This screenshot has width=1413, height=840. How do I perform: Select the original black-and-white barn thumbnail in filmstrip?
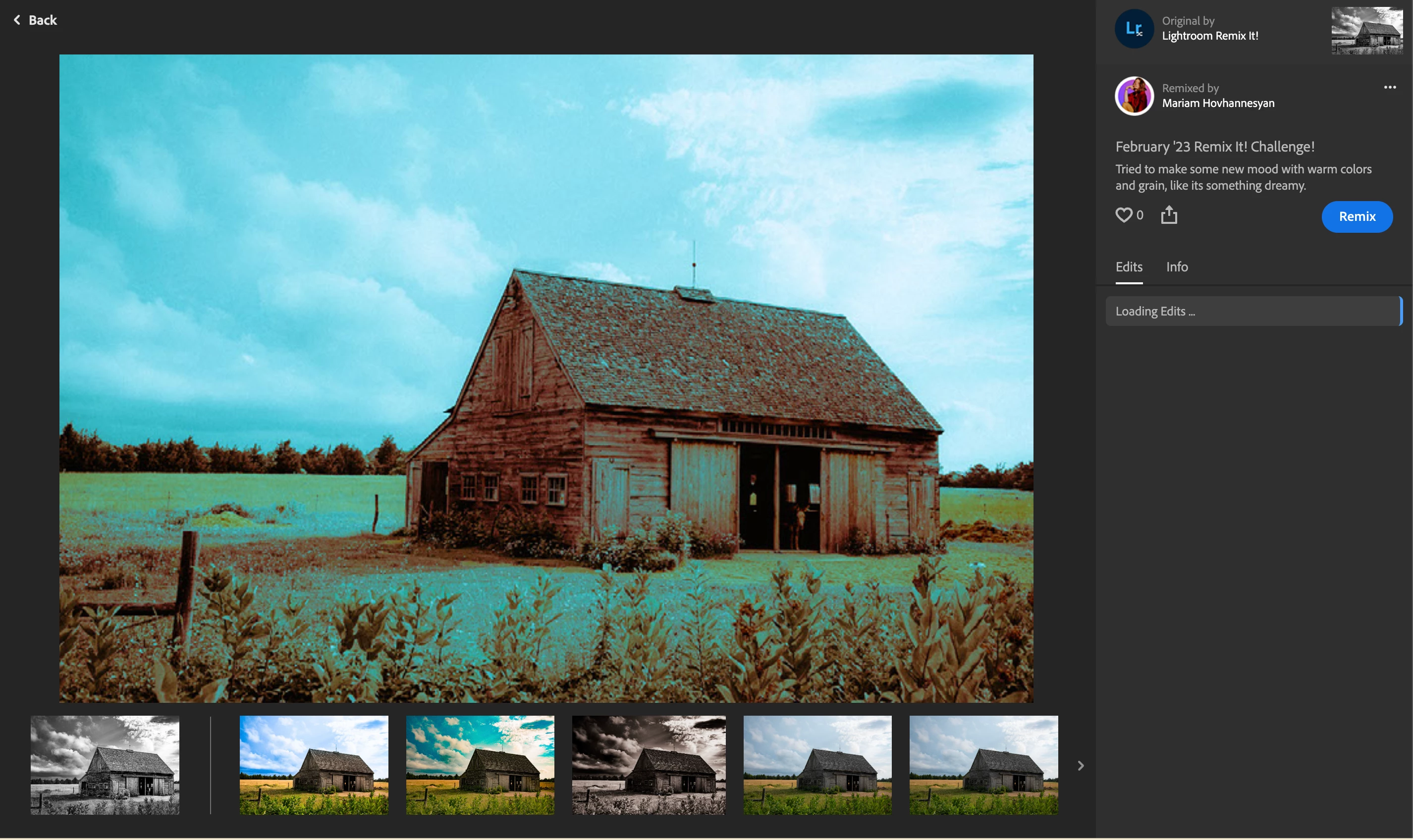point(105,765)
